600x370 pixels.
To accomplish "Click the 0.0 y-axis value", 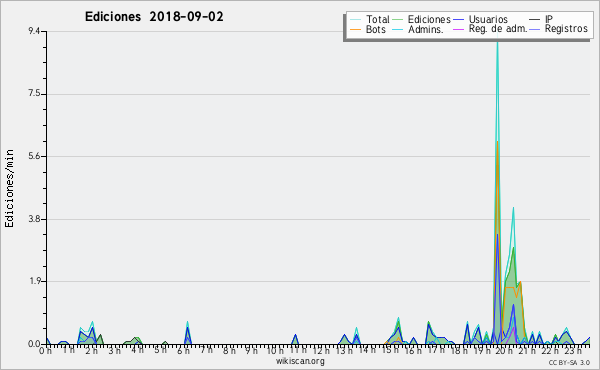I will tap(34, 344).
